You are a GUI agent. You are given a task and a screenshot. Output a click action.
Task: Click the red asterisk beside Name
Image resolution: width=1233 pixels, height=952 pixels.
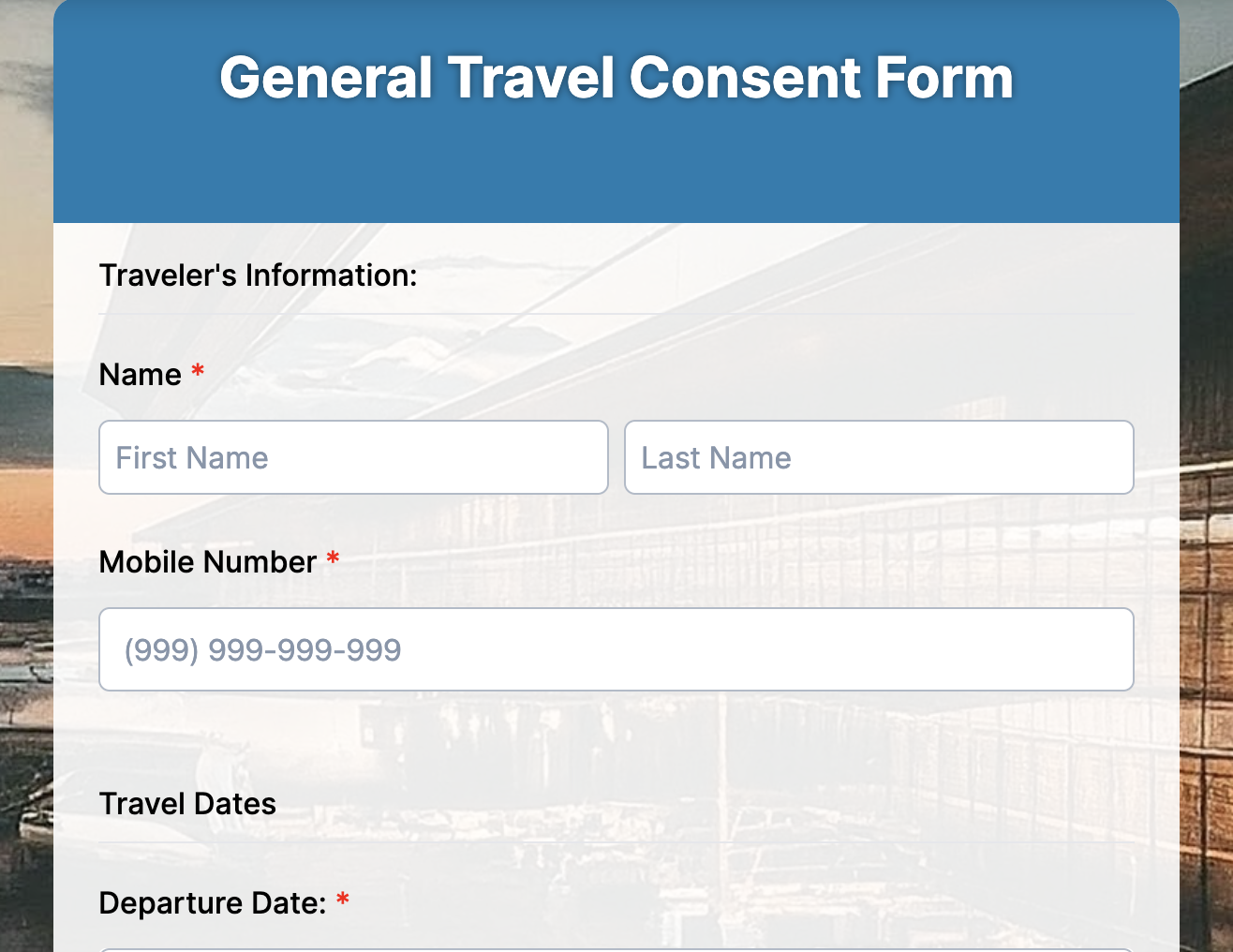pyautogui.click(x=198, y=371)
